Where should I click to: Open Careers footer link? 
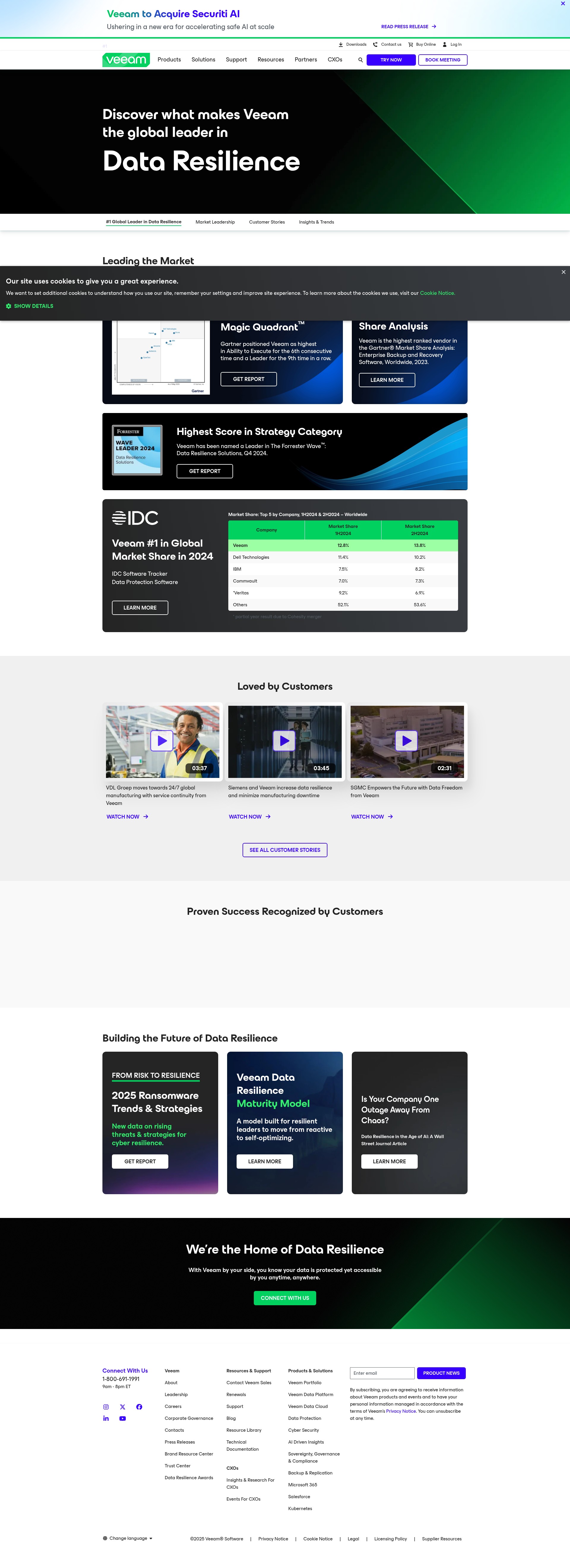[173, 1407]
